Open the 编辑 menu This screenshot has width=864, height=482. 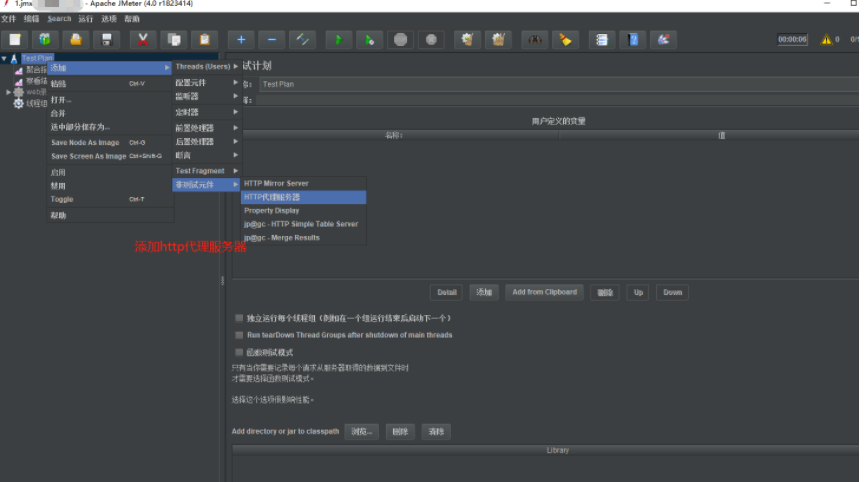[x=31, y=19]
